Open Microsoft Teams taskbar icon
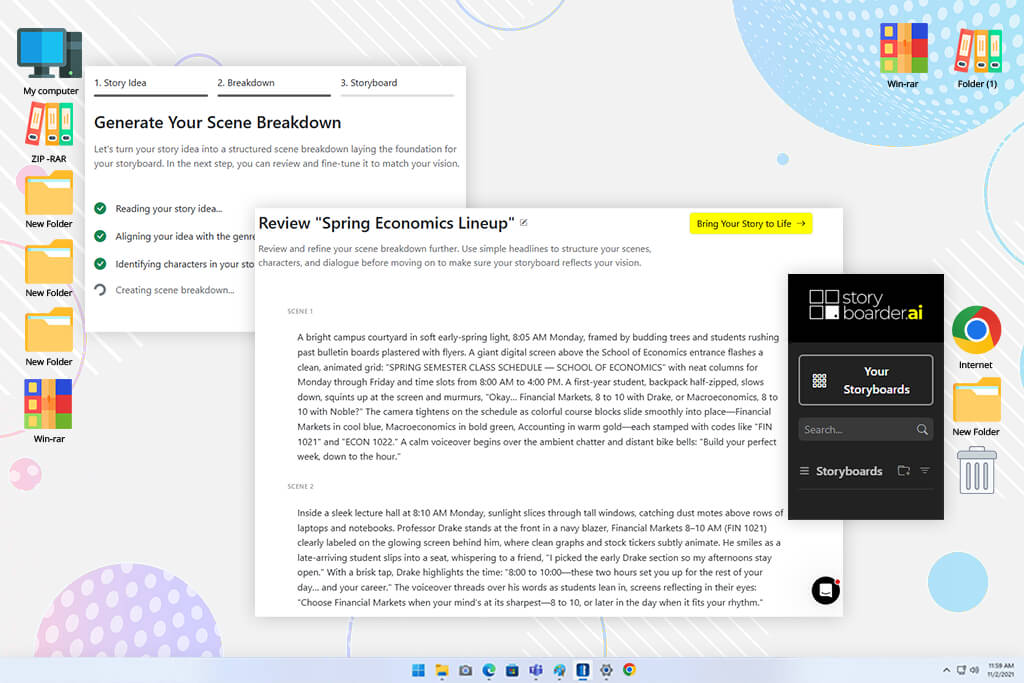1024x683 pixels. click(x=536, y=670)
